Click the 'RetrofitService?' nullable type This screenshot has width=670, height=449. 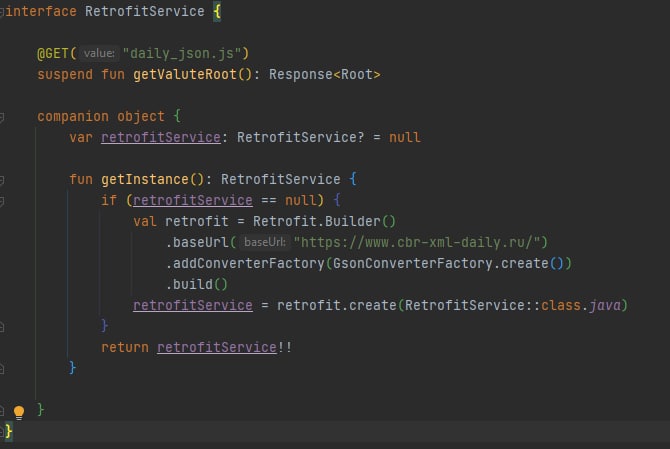[300, 138]
